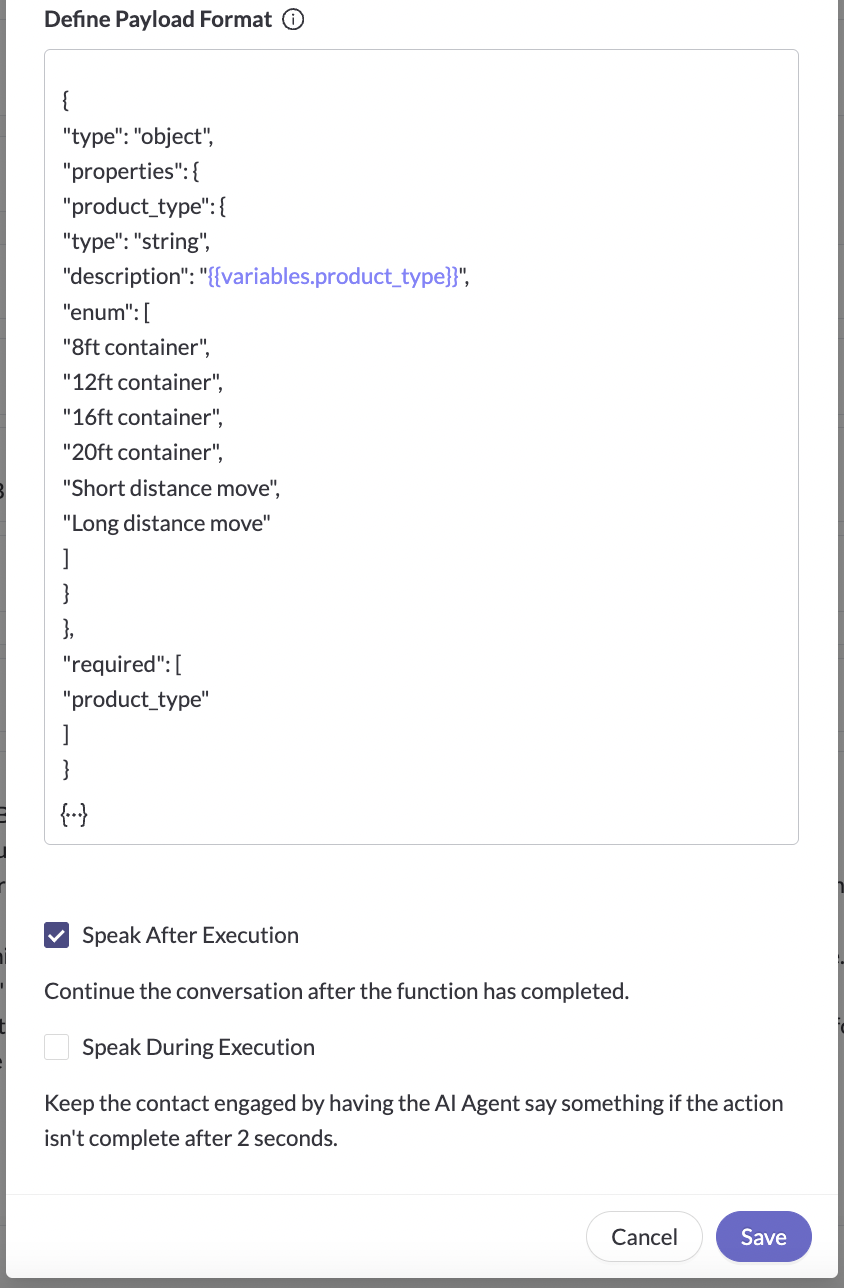Click the Speak During Execution label
844x1288 pixels.
click(198, 1047)
